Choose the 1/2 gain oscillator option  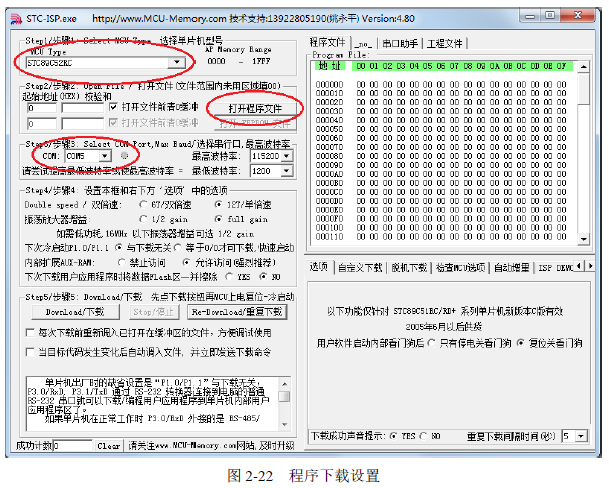[x=141, y=218]
